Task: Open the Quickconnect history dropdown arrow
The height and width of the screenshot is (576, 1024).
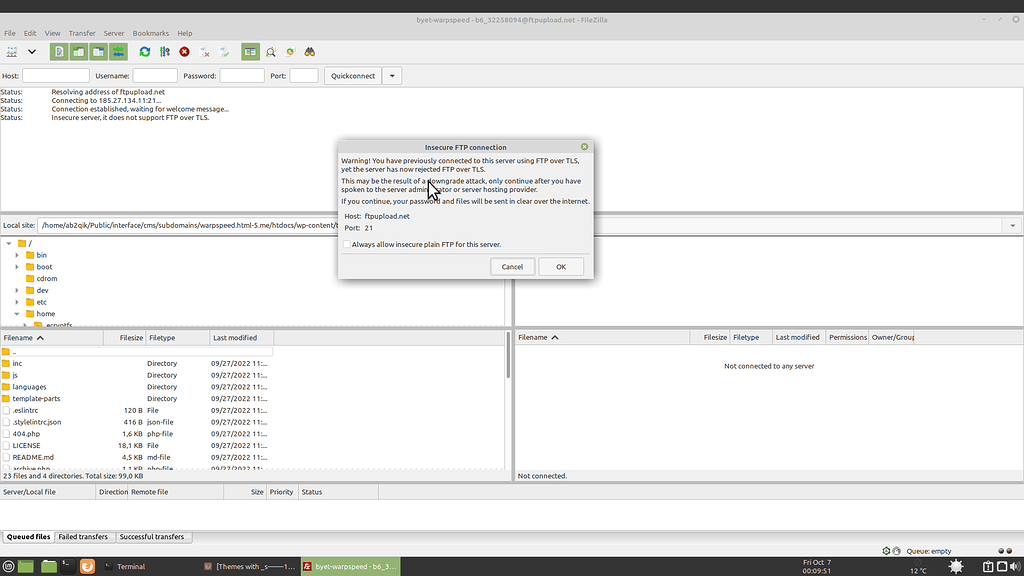Action: pos(393,76)
